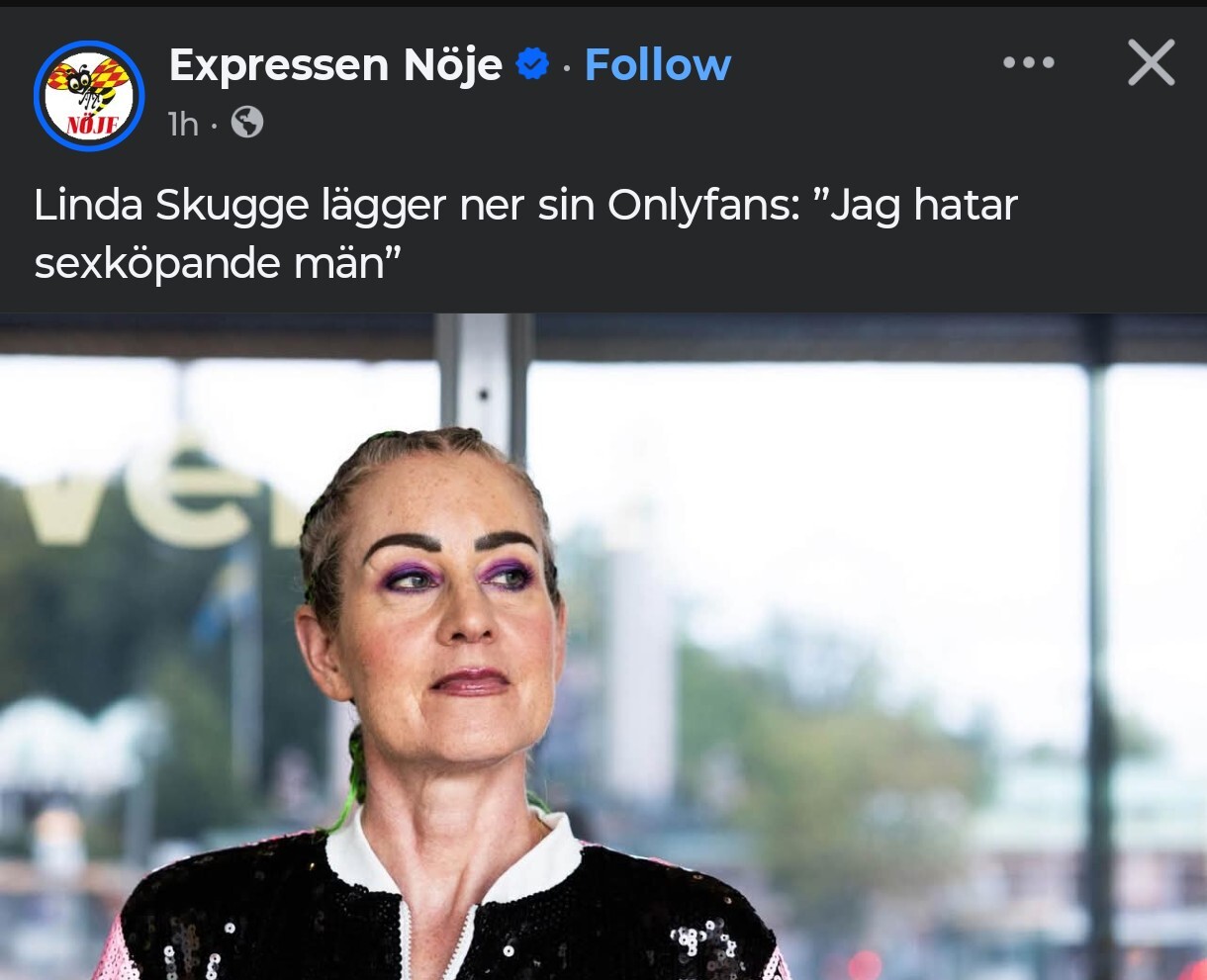The height and width of the screenshot is (980, 1207).
Task: Select the word Follow next to the badge
Action: click(x=658, y=65)
